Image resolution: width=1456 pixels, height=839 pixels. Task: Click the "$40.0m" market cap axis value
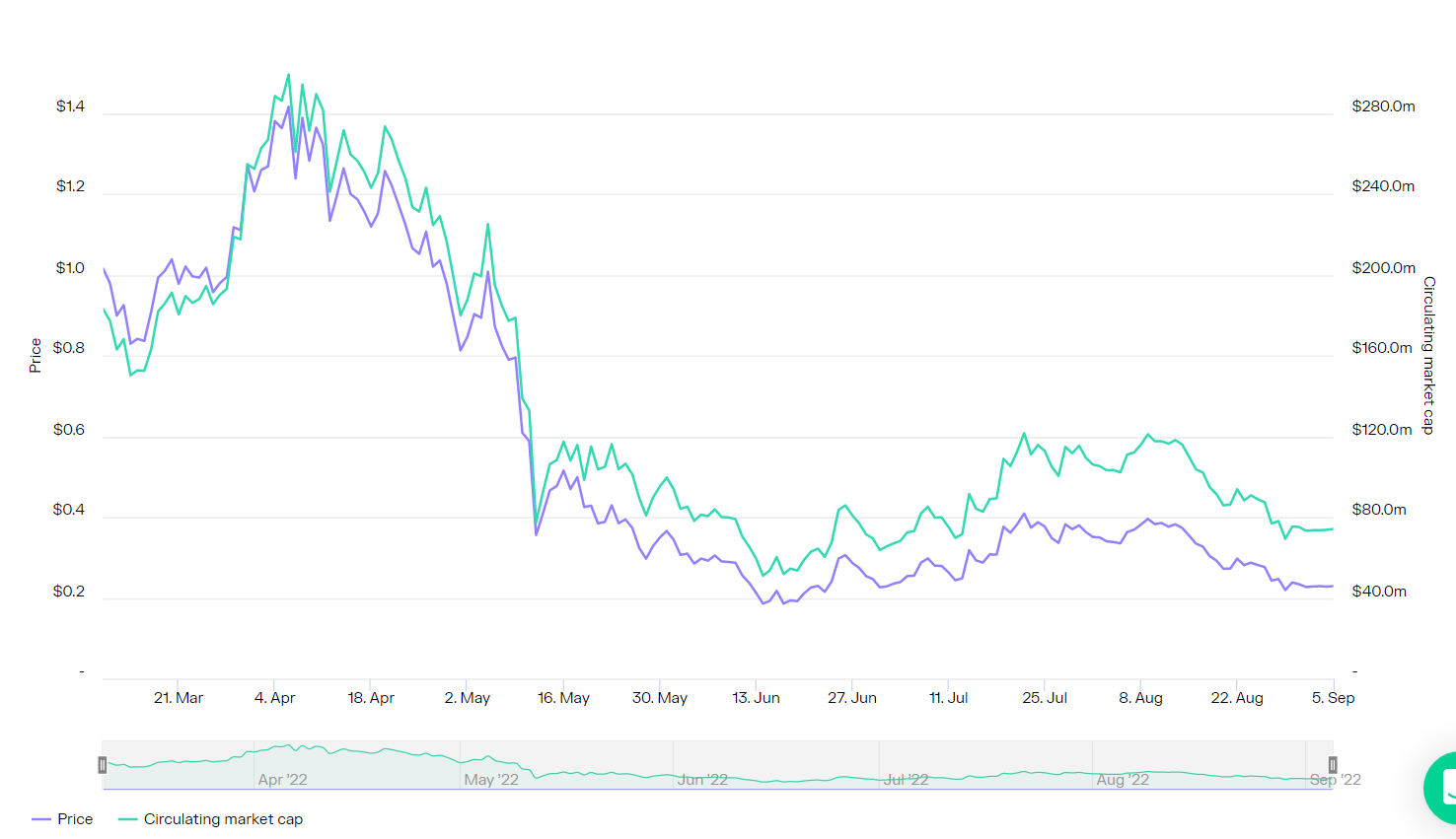(x=1379, y=592)
